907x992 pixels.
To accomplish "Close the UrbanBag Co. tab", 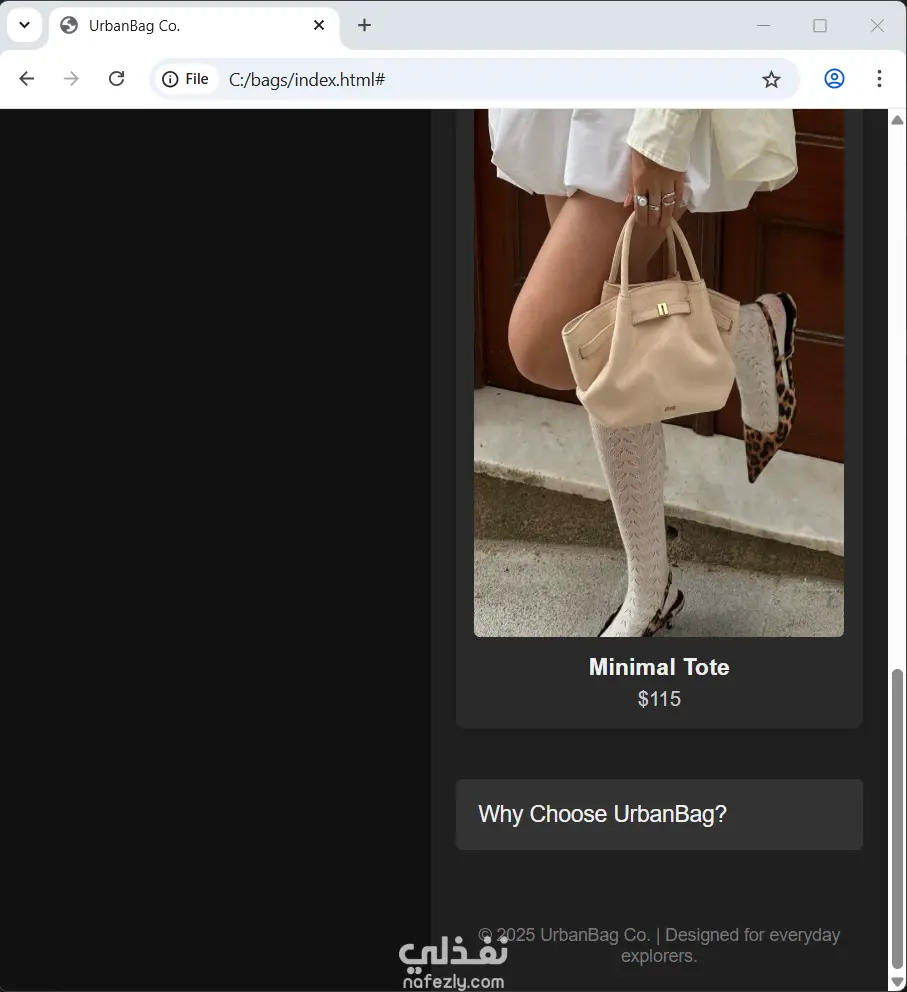I will coord(319,25).
